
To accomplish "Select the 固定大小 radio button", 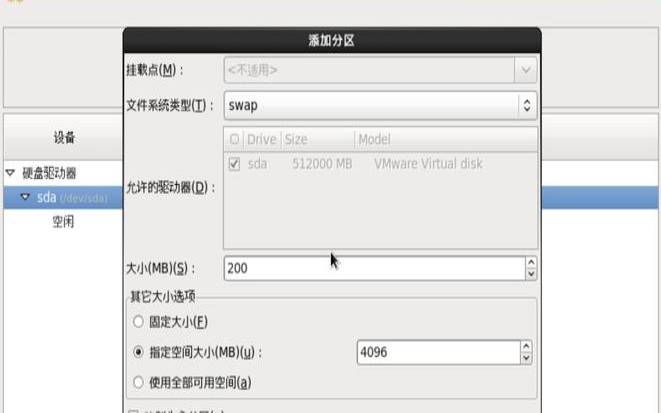I will pyautogui.click(x=138, y=322).
